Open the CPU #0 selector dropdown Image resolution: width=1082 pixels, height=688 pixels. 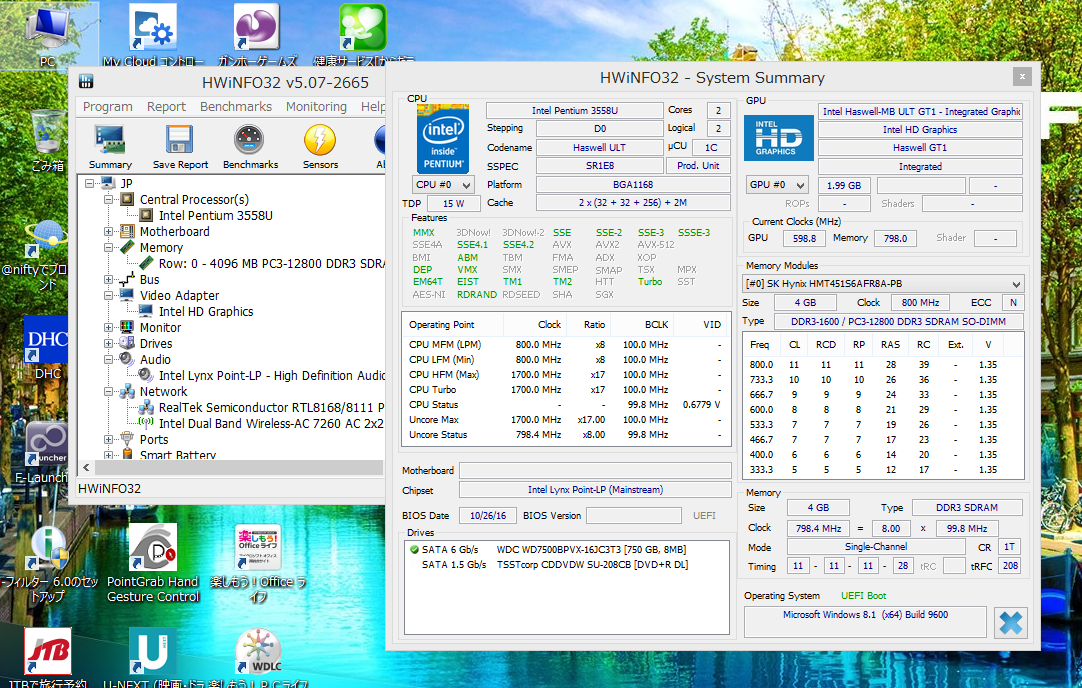(443, 185)
